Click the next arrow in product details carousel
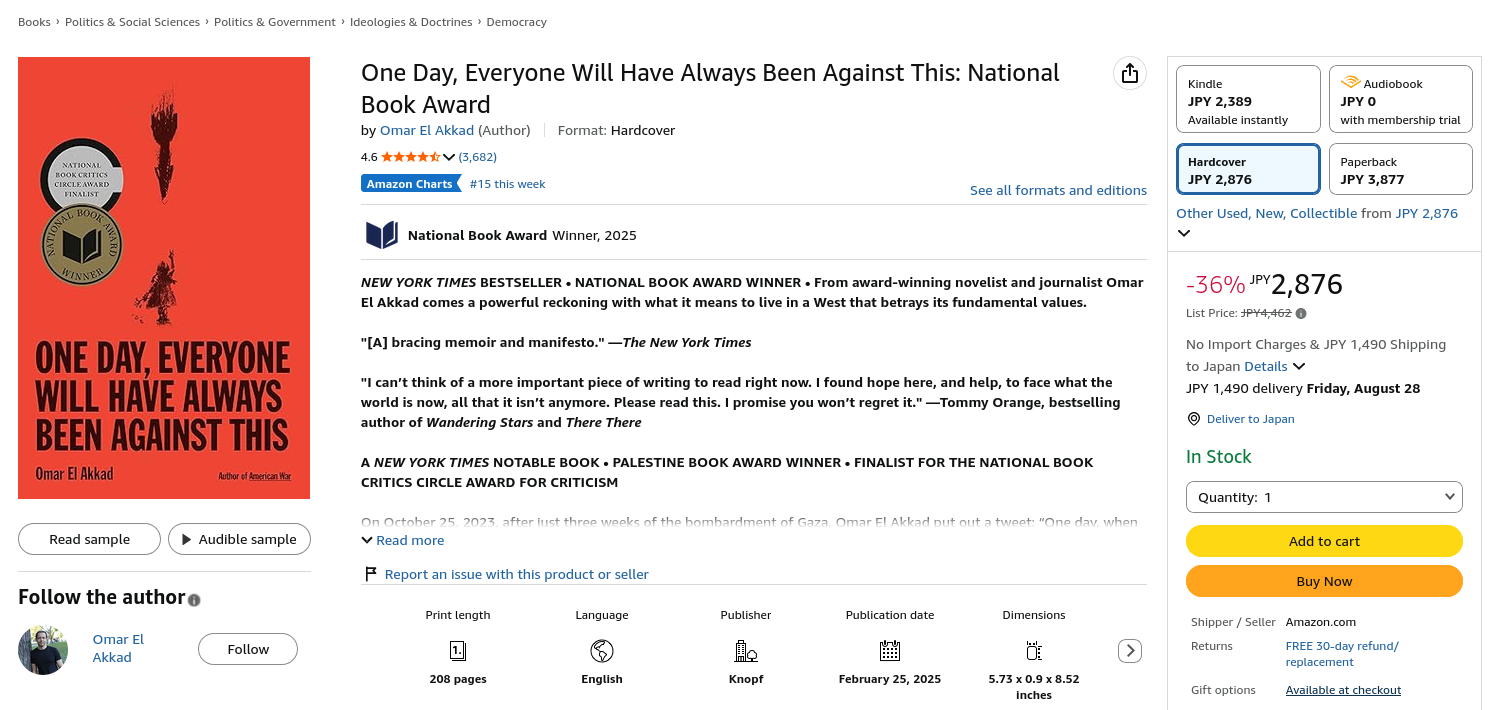1500x710 pixels. (1129, 651)
